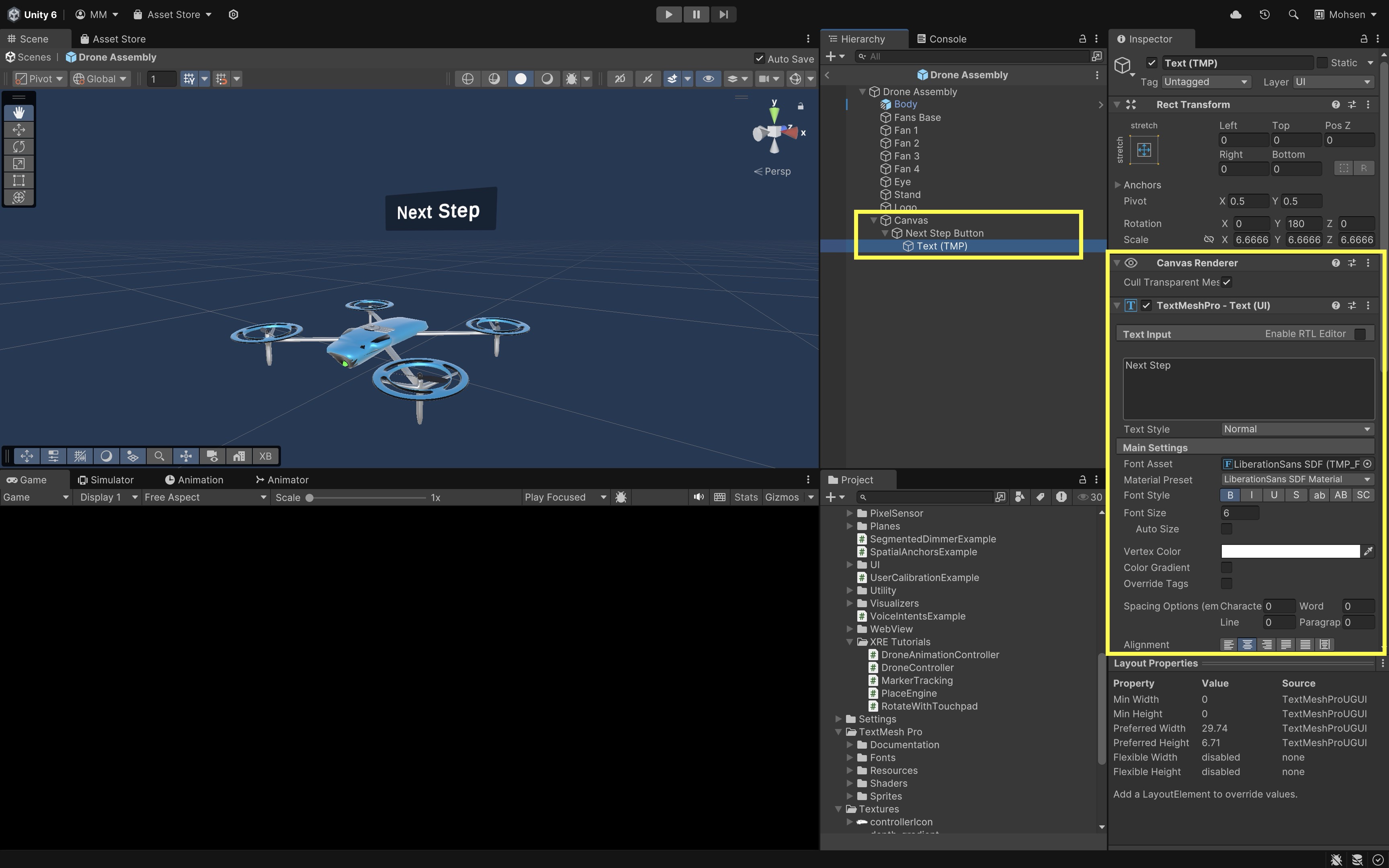Viewport: 1389px width, 868px height.
Task: Toggle Bold font style button
Action: (1229, 495)
